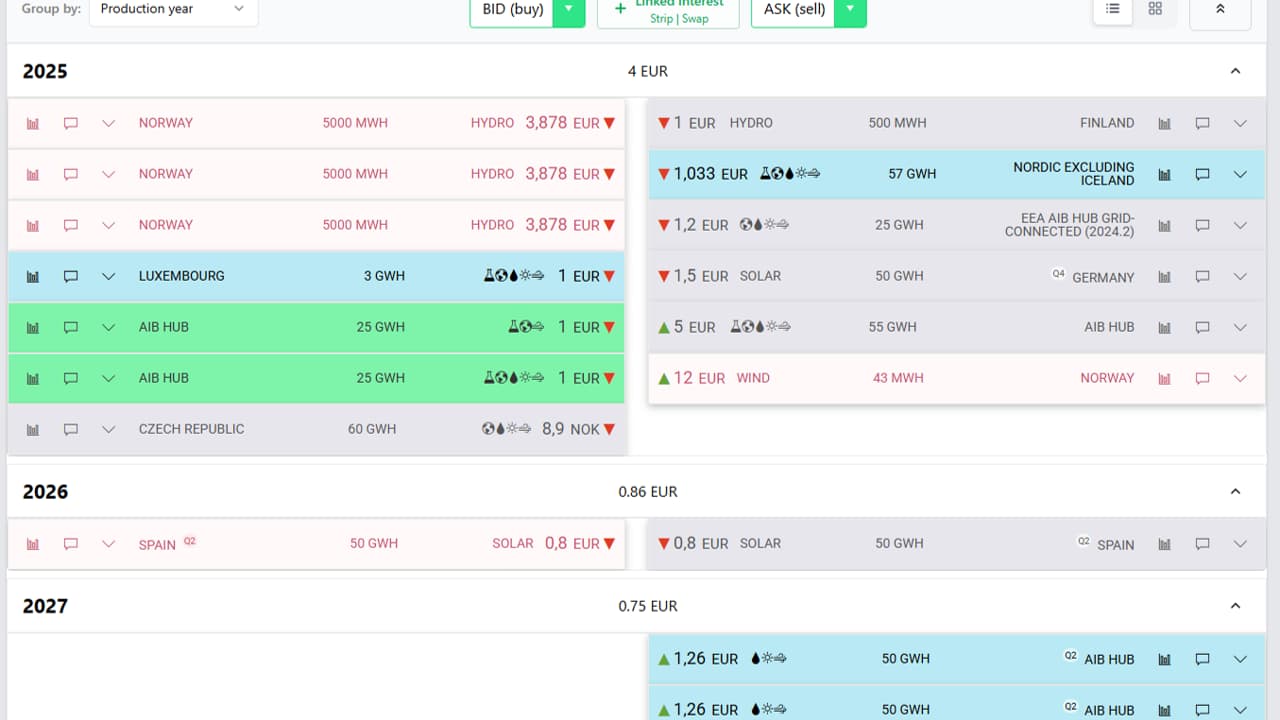
Task: Open comment icon for Czech Republic bid
Action: click(71, 429)
